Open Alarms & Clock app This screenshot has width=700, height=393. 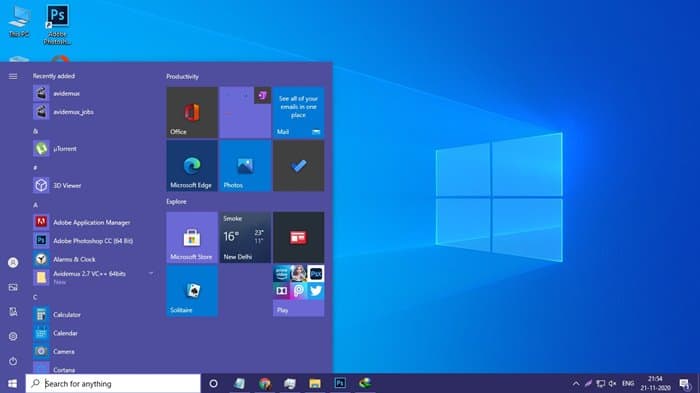pyautogui.click(x=94, y=259)
